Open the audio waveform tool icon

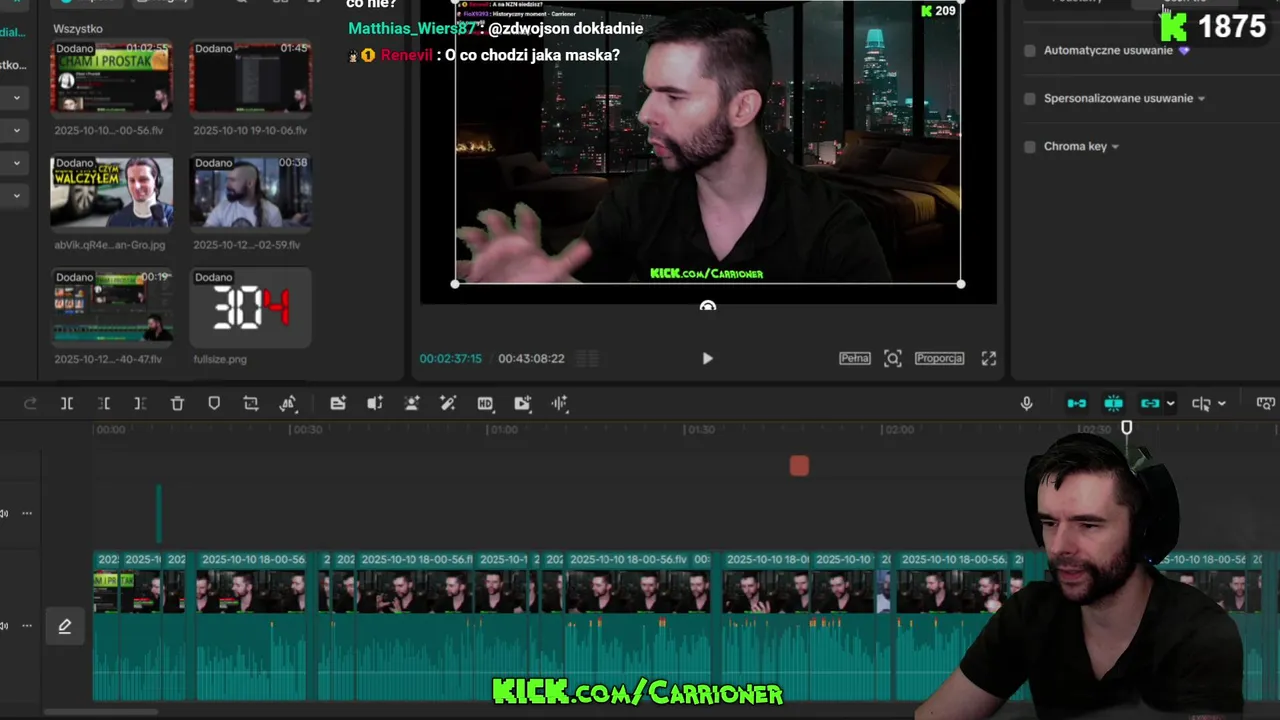tap(559, 403)
